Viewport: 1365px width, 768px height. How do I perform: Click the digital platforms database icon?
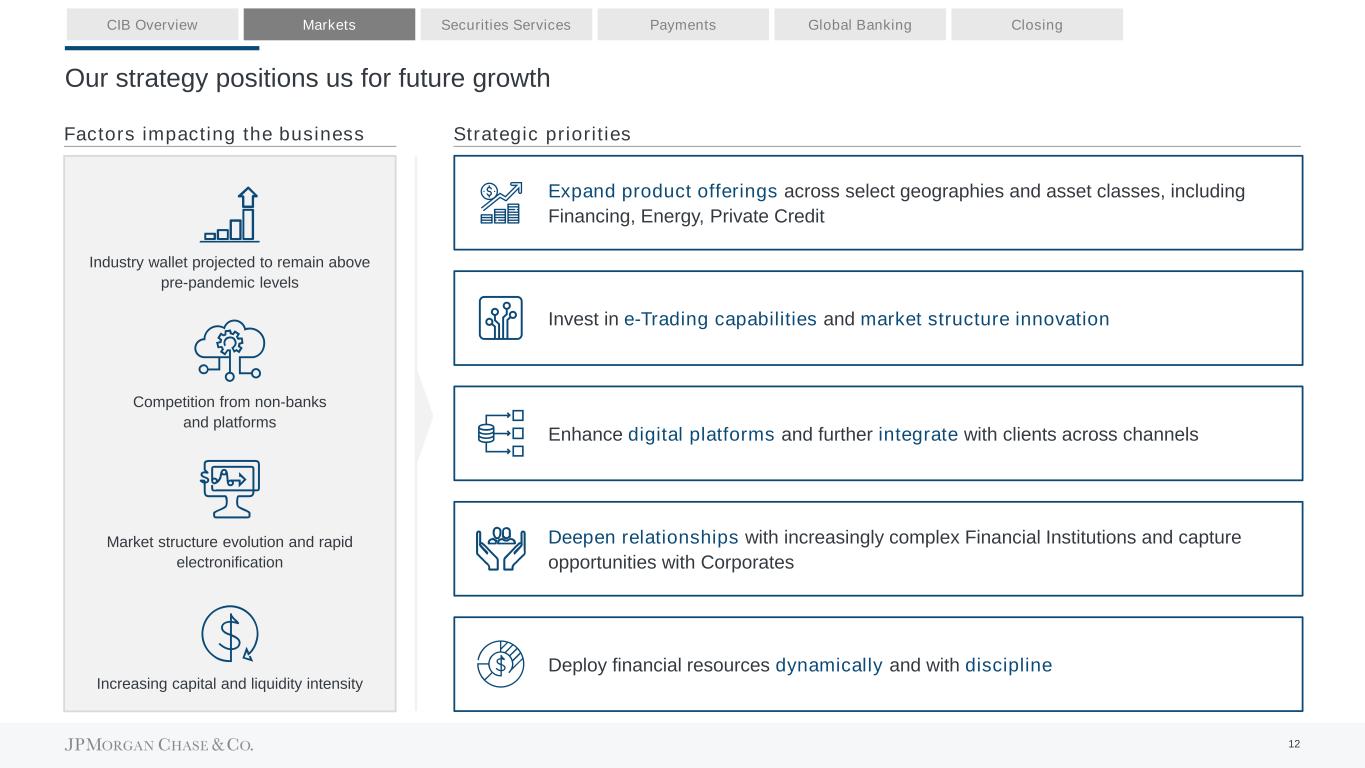point(500,433)
